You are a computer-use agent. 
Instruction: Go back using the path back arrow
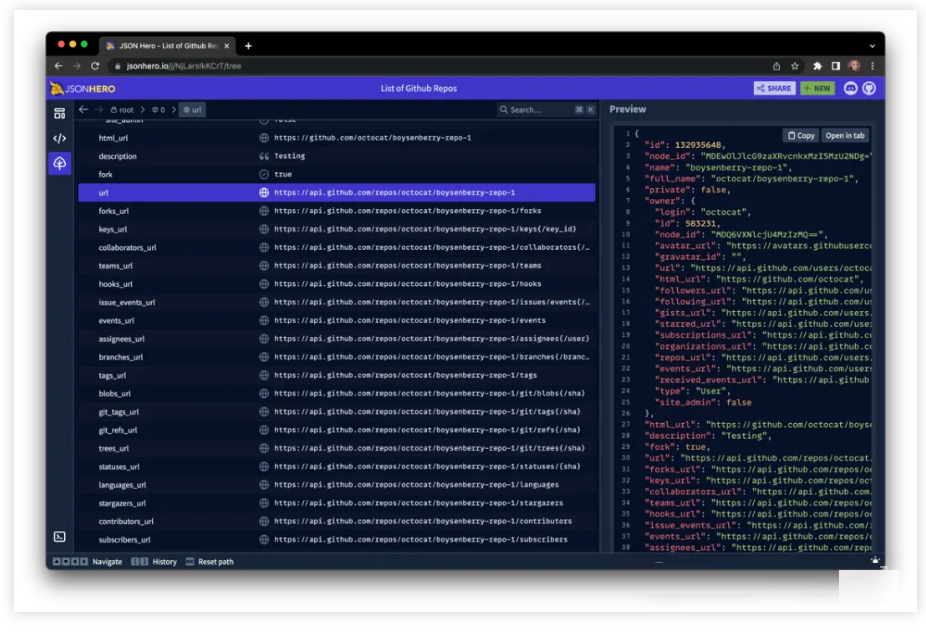pyautogui.click(x=84, y=110)
